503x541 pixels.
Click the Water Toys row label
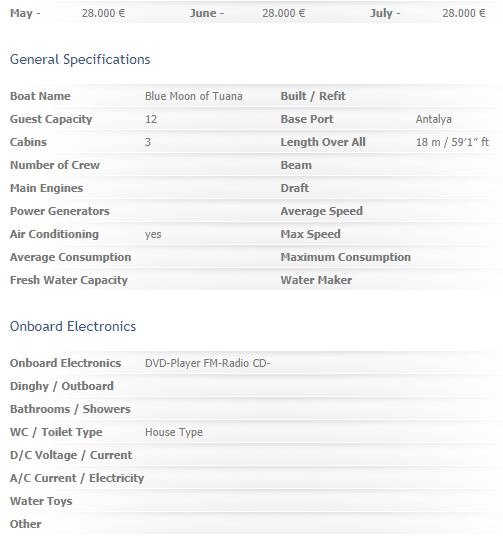coord(41,501)
